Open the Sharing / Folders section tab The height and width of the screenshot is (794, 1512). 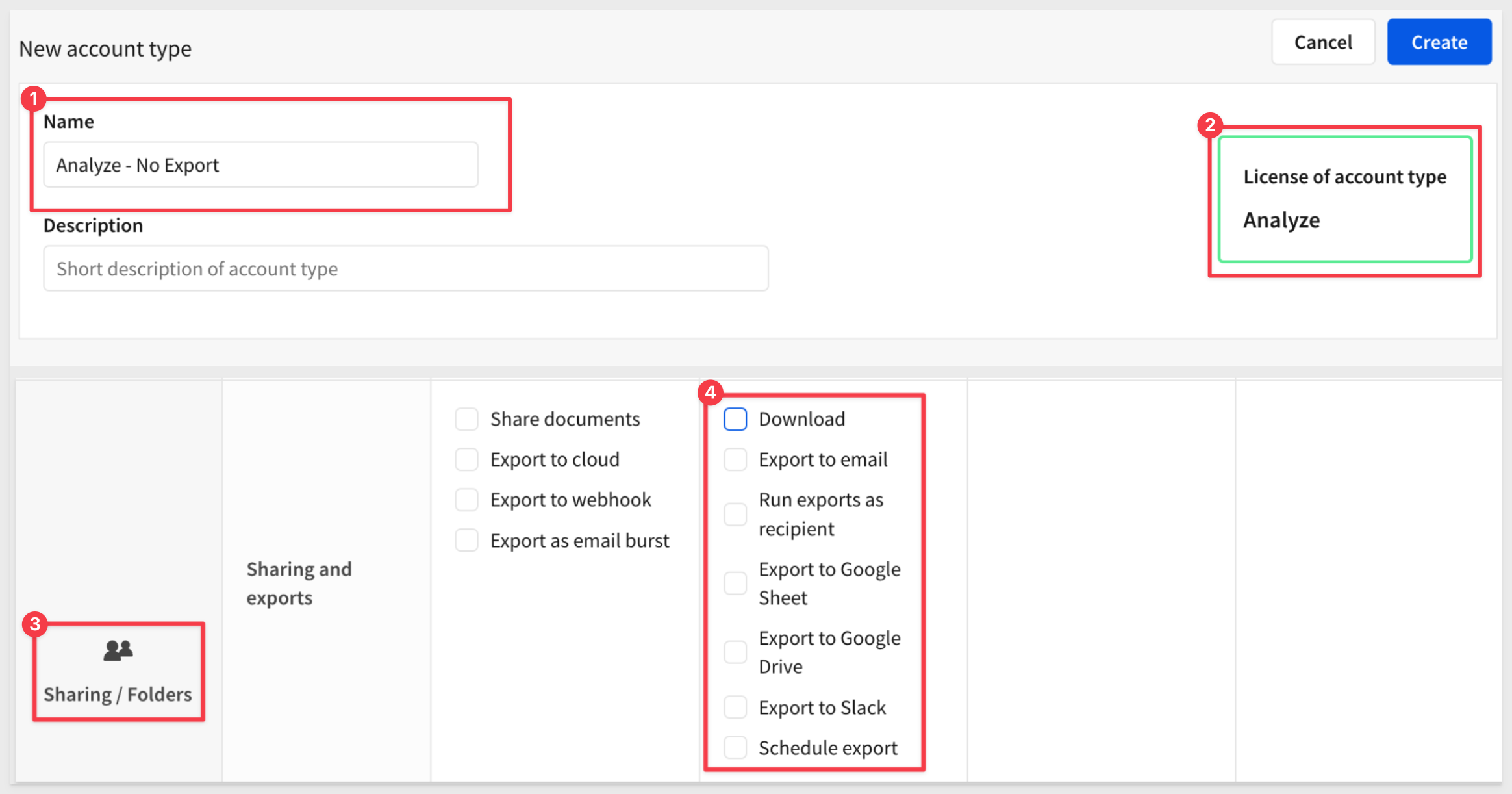click(118, 672)
